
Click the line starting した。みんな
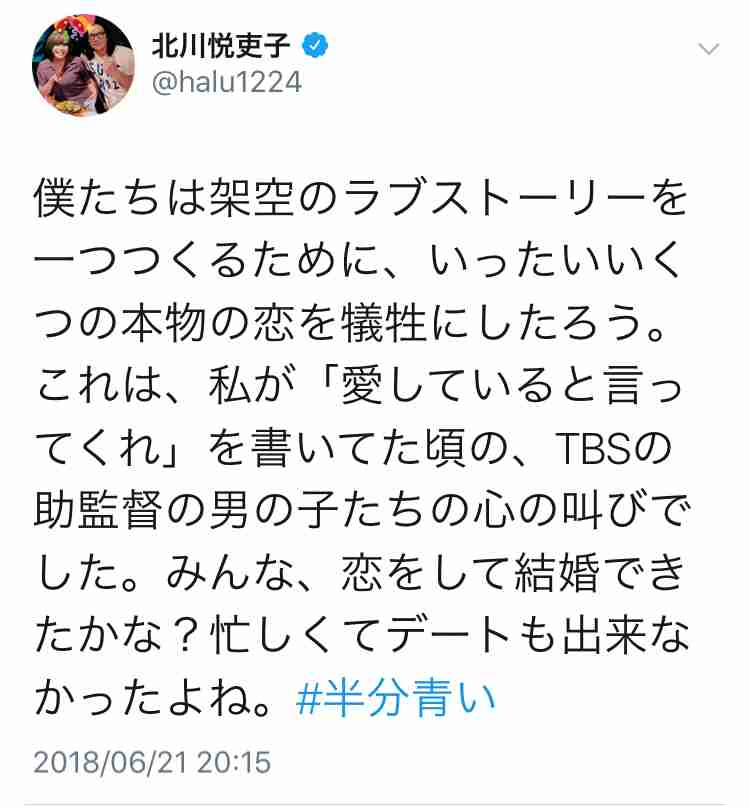pyautogui.click(x=360, y=573)
